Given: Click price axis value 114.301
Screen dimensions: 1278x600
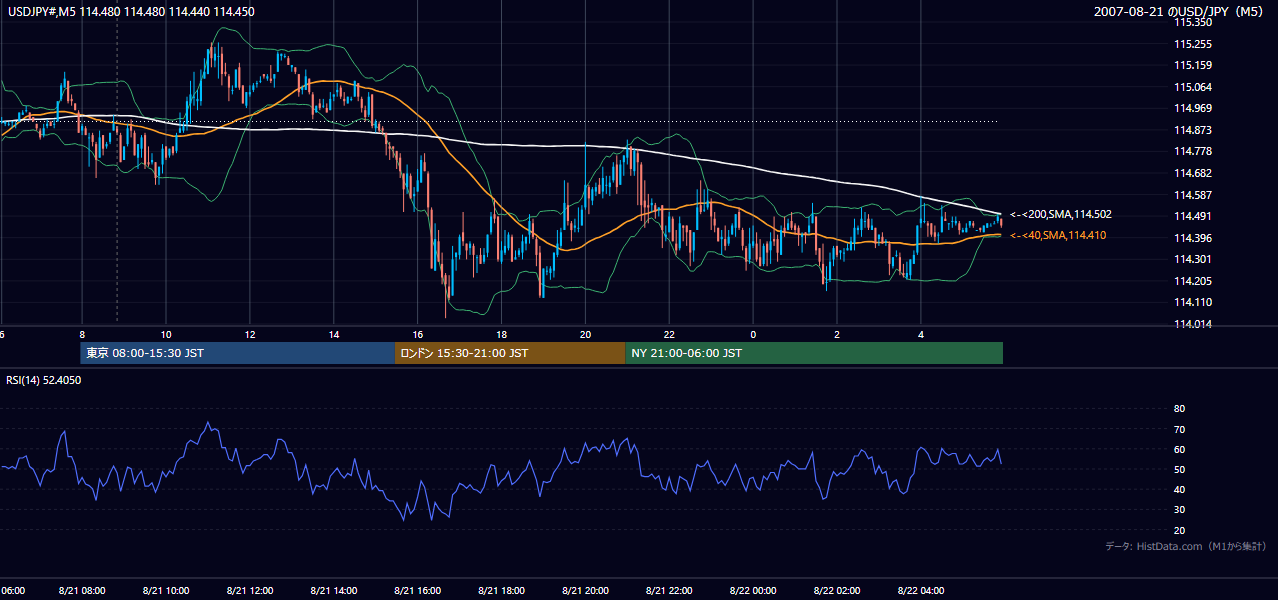Looking at the screenshot, I should [1193, 259].
